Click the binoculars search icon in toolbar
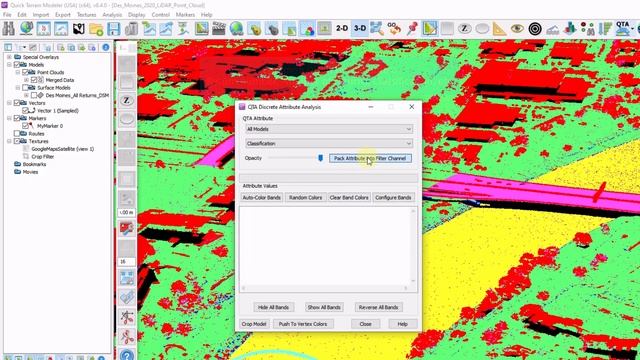 click(9, 29)
